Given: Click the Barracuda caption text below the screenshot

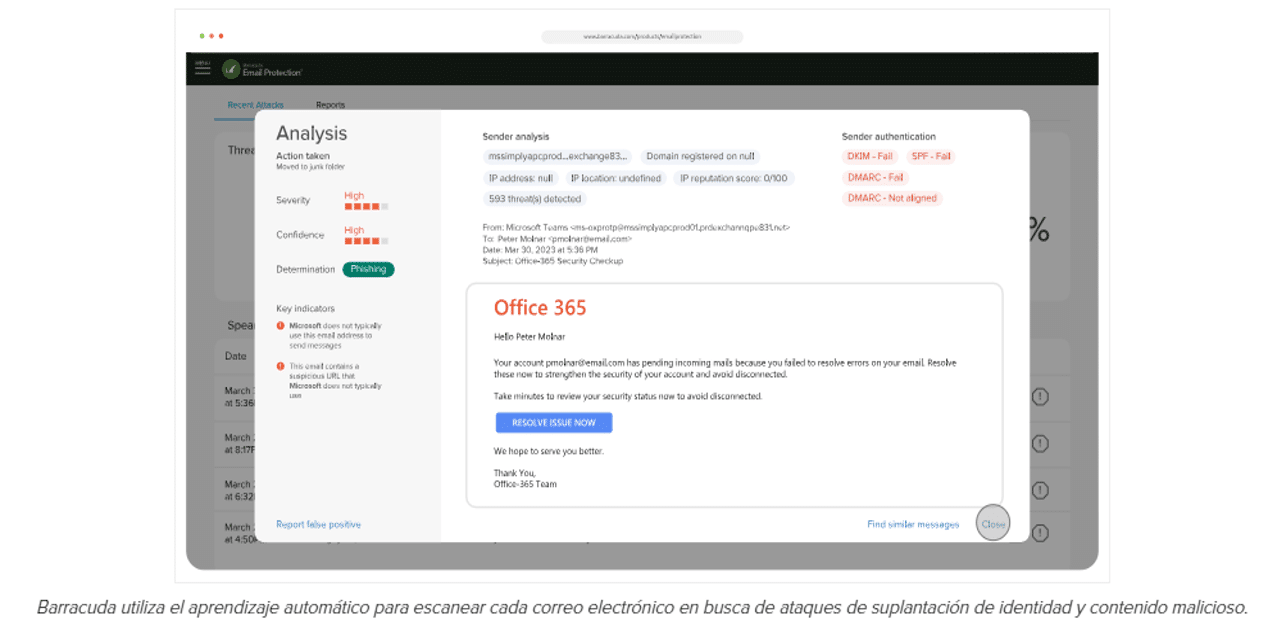Looking at the screenshot, I should pos(642,607).
